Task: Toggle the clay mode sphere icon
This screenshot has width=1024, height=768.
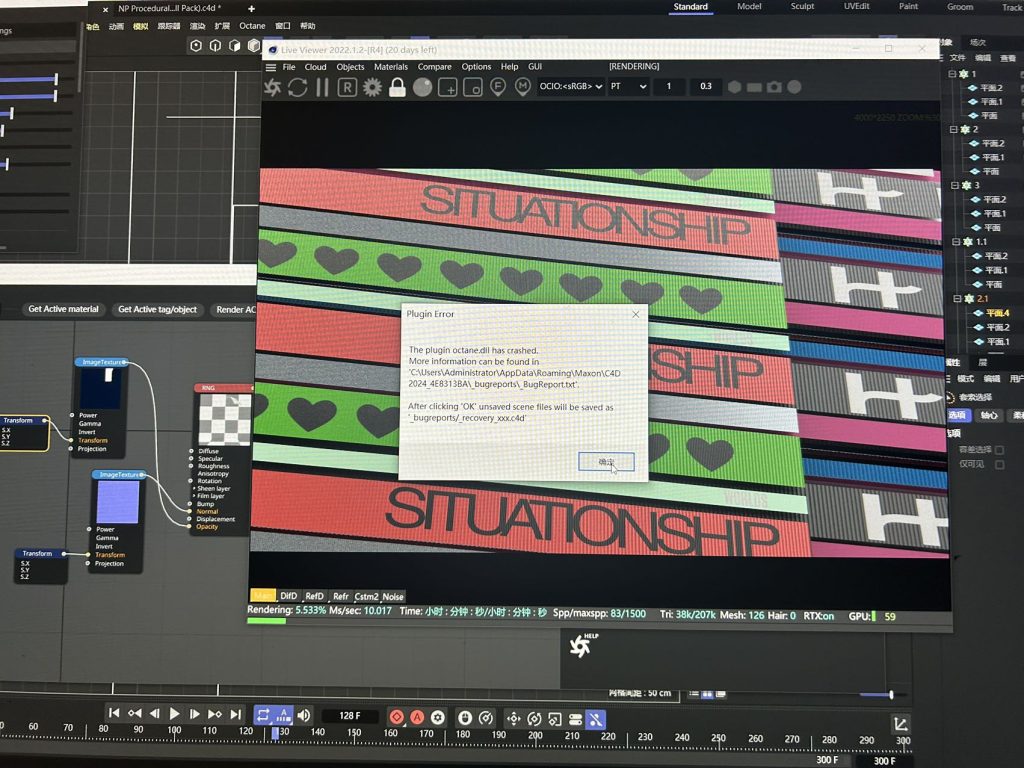Action: pyautogui.click(x=423, y=87)
